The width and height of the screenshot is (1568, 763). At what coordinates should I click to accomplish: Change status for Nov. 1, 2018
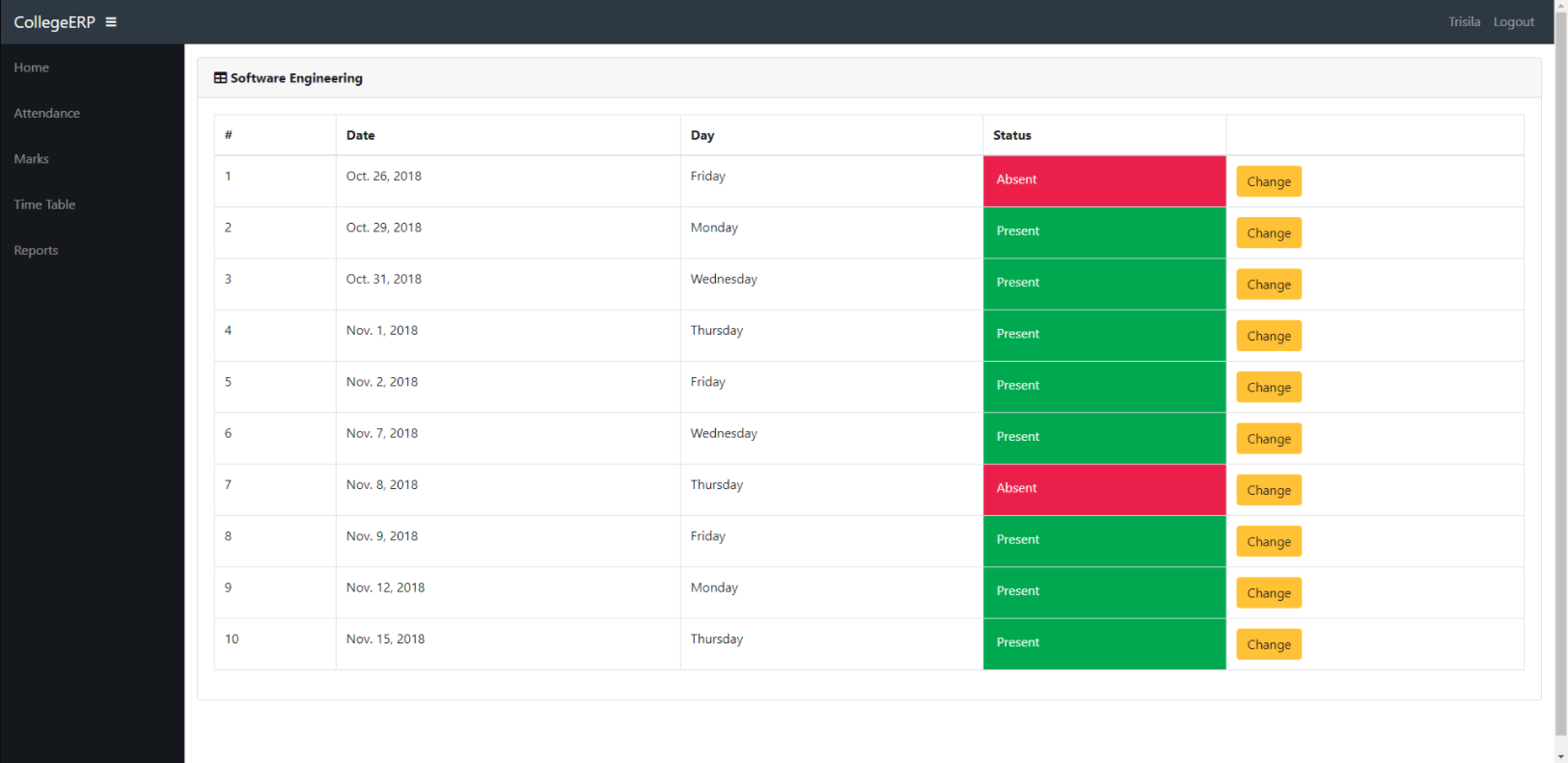[1269, 336]
